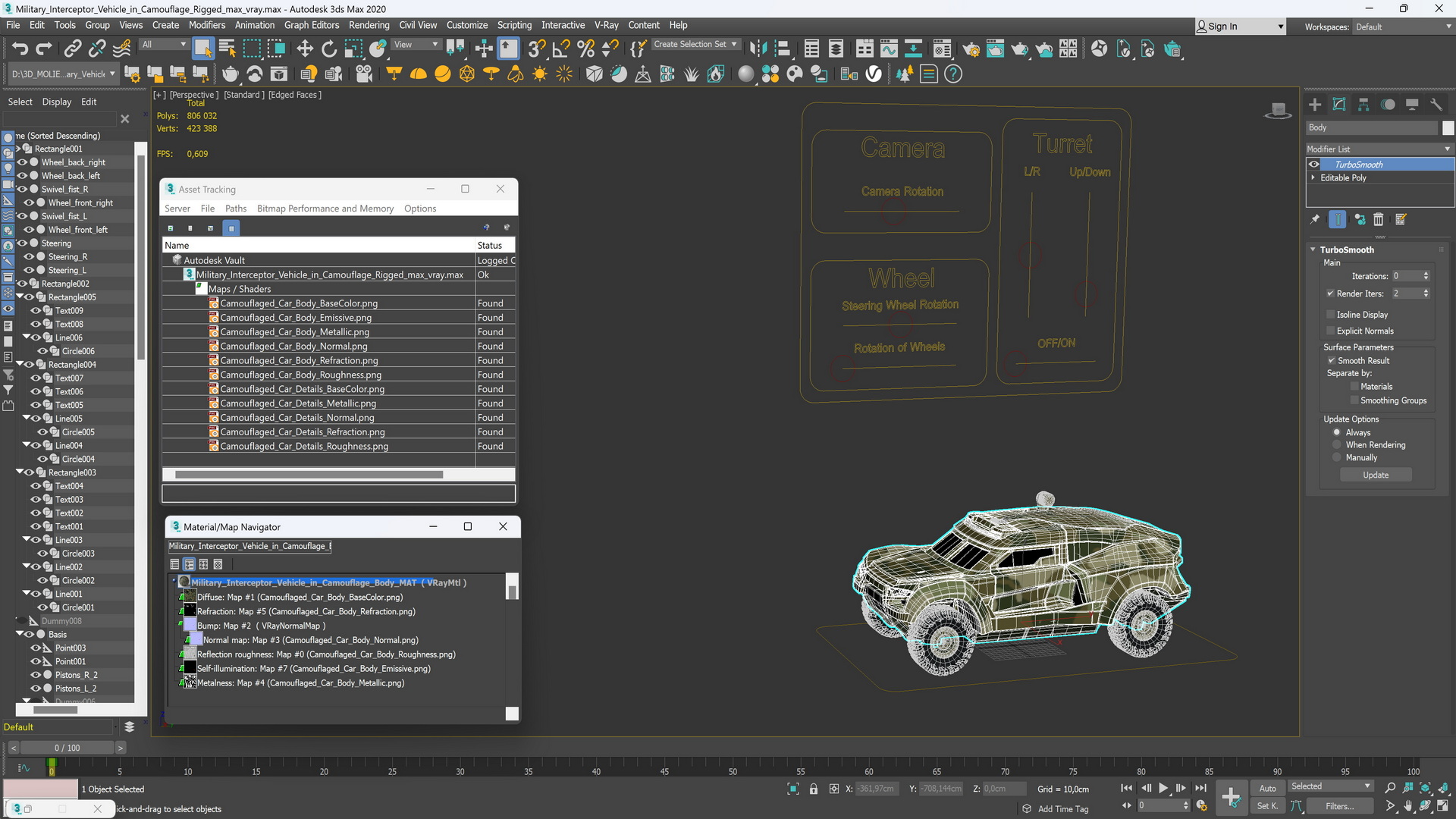
Task: Open the V-Ray menu
Action: [x=606, y=25]
